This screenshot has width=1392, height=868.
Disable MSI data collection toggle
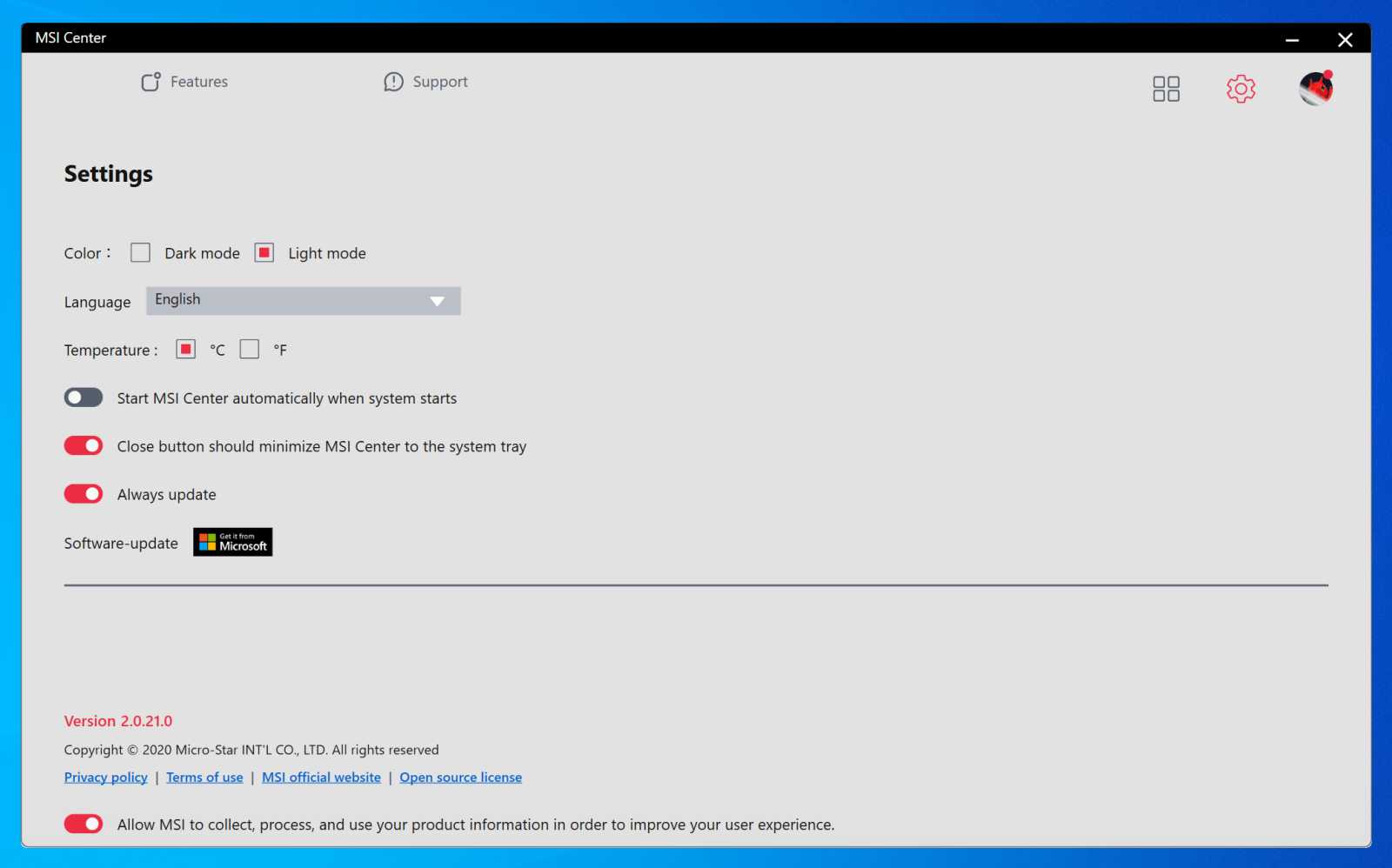[x=84, y=824]
